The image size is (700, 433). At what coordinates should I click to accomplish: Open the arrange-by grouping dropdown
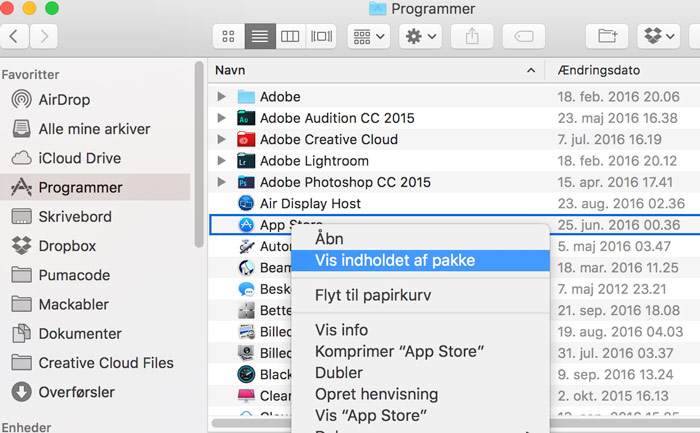[369, 36]
